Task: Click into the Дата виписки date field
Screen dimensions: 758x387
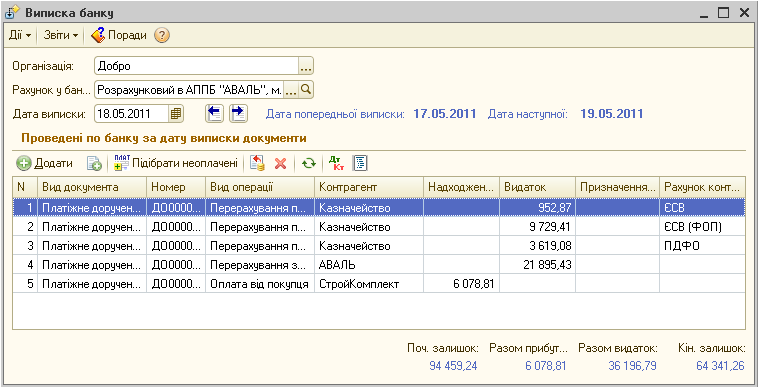Action: [x=131, y=114]
